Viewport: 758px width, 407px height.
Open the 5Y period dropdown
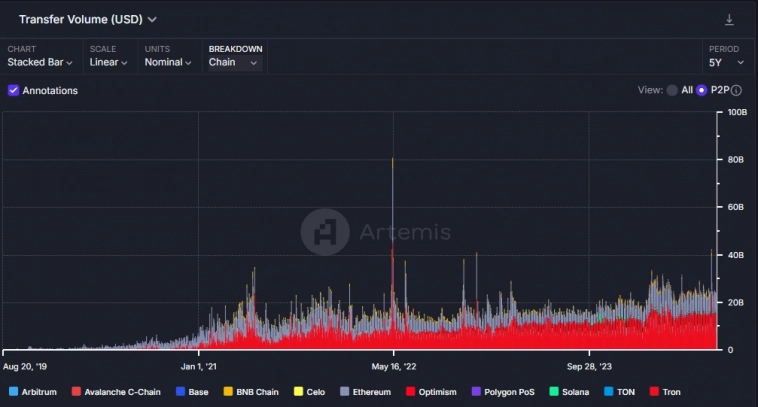(x=726, y=63)
